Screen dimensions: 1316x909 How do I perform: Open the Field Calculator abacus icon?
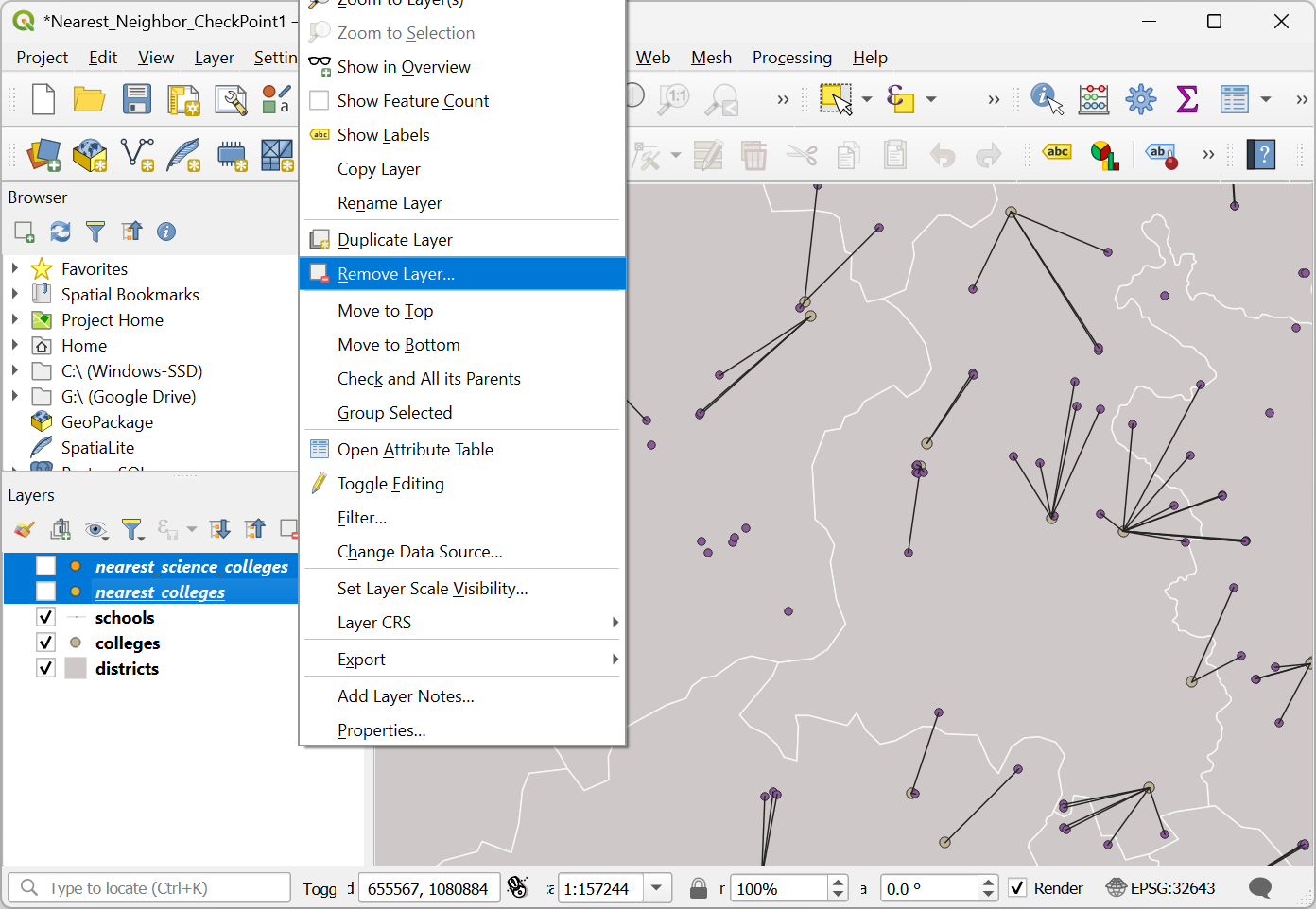(1094, 99)
